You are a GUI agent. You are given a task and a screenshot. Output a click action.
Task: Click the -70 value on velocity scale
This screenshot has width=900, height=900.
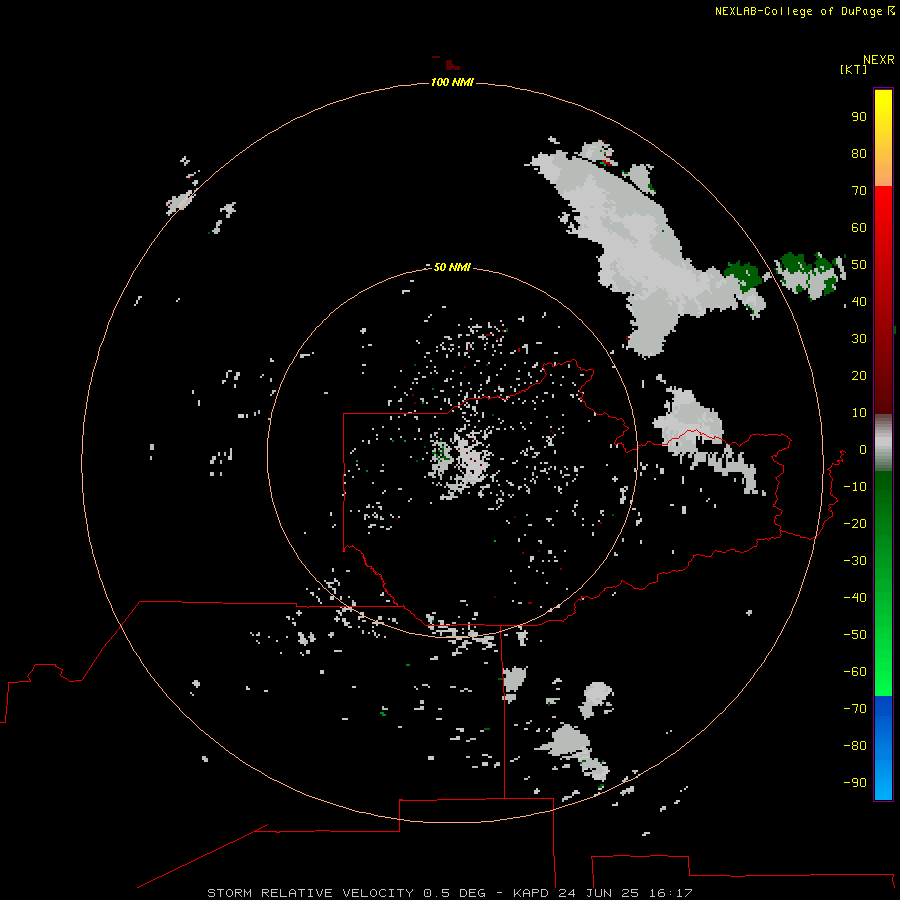coord(855,709)
